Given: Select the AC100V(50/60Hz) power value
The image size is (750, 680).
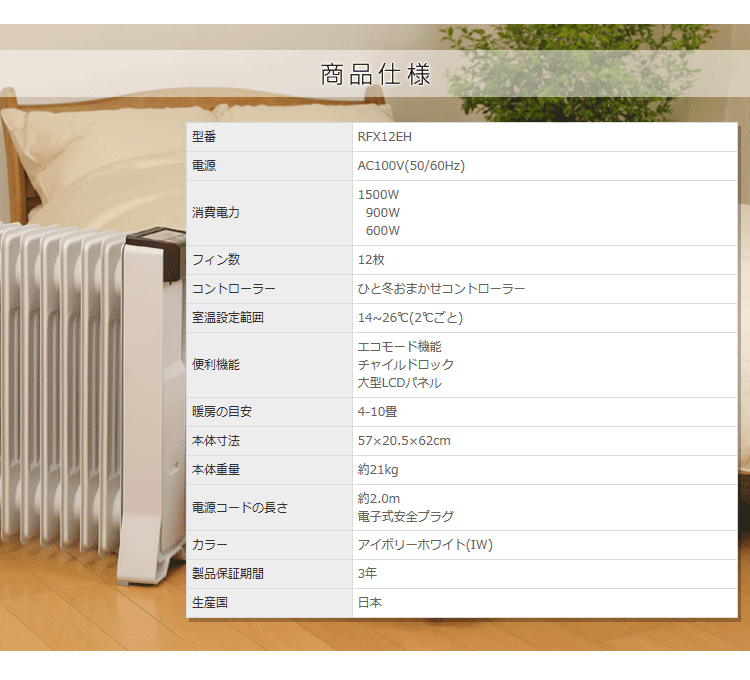Looking at the screenshot, I should tap(411, 166).
